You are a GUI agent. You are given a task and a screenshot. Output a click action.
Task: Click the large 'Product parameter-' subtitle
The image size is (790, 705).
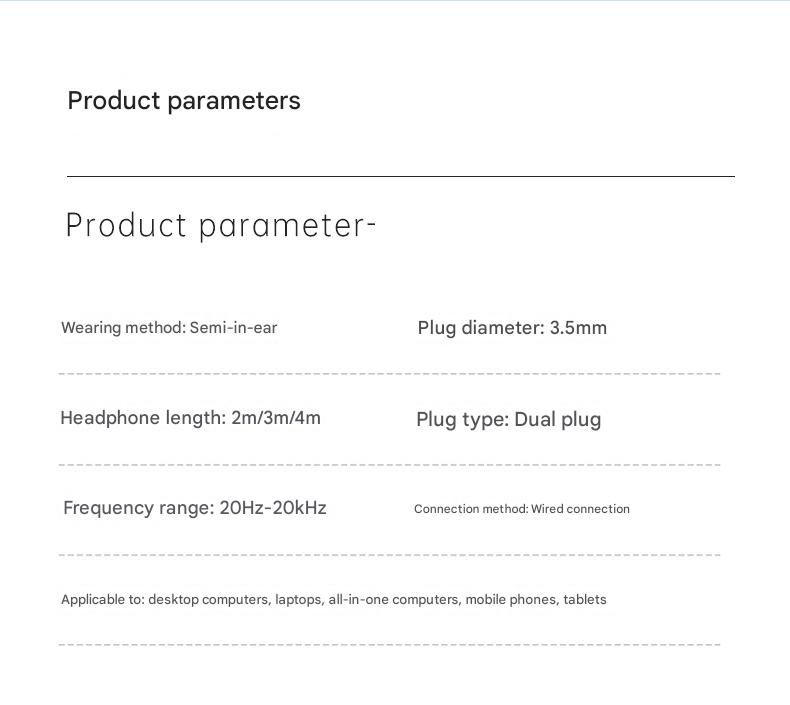pyautogui.click(x=220, y=226)
